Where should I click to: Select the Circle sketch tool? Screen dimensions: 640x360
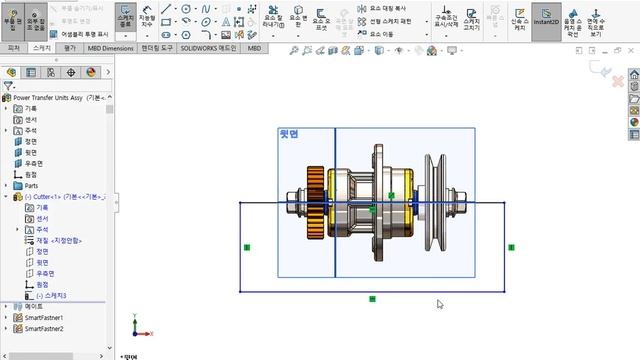[186, 9]
